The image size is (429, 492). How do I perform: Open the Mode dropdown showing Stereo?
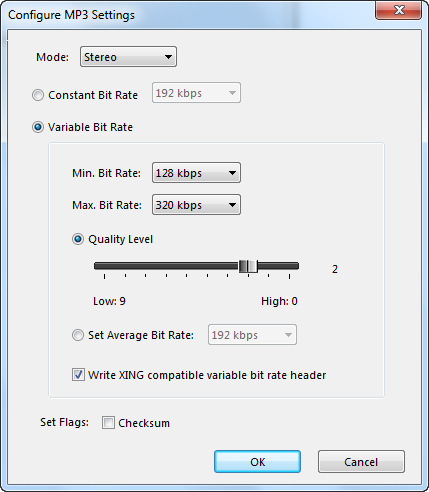(128, 57)
